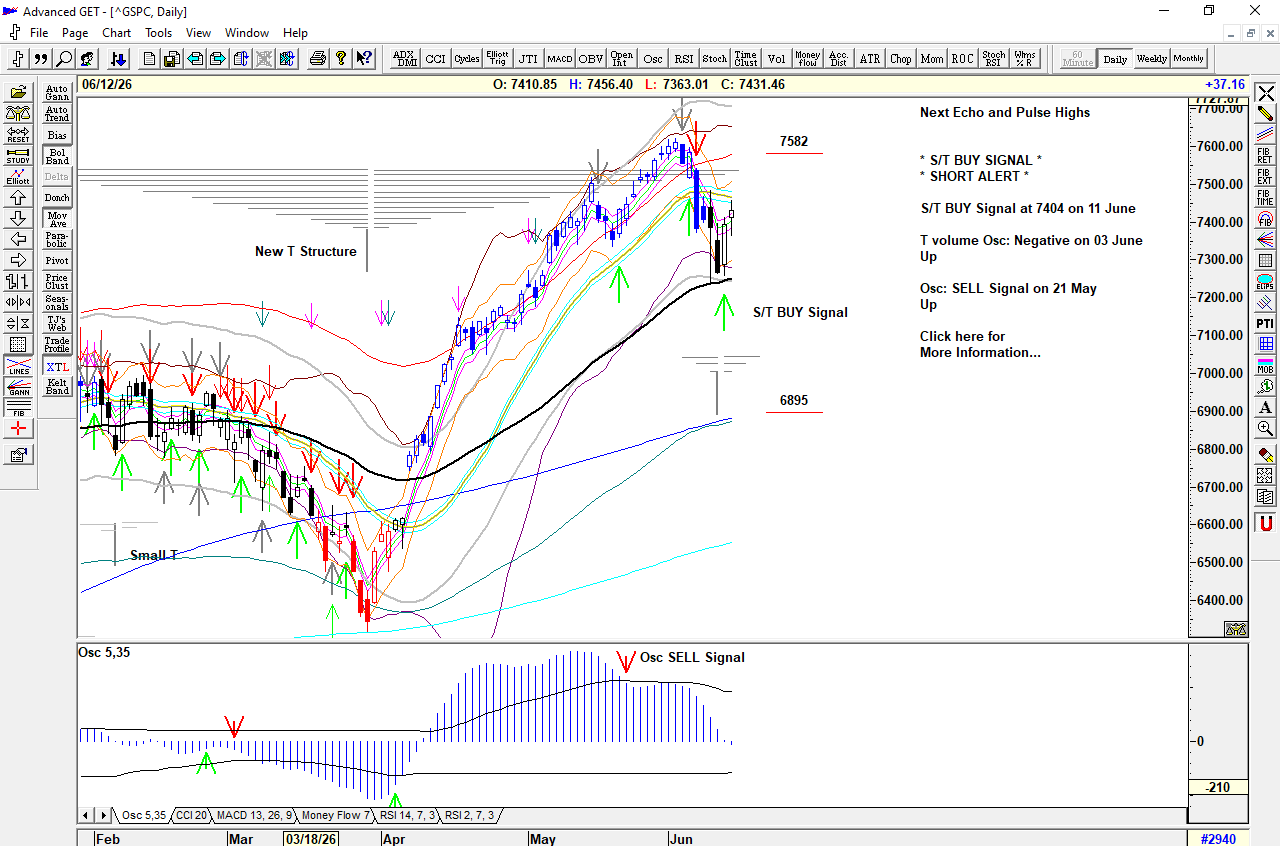
Task: Click the #2940 bar count field
Action: click(x=1218, y=839)
